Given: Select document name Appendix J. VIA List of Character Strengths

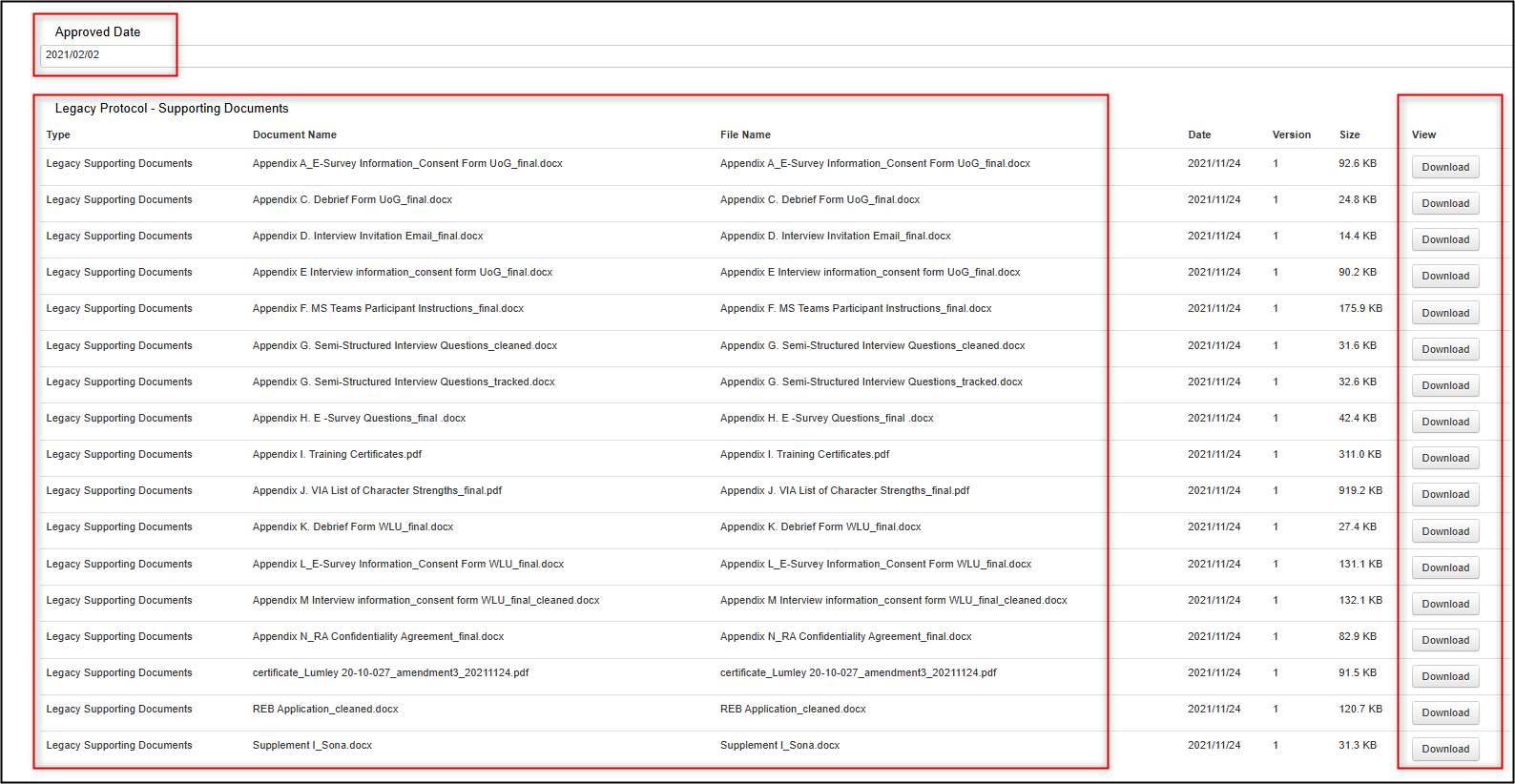Looking at the screenshot, I should click(x=377, y=490).
